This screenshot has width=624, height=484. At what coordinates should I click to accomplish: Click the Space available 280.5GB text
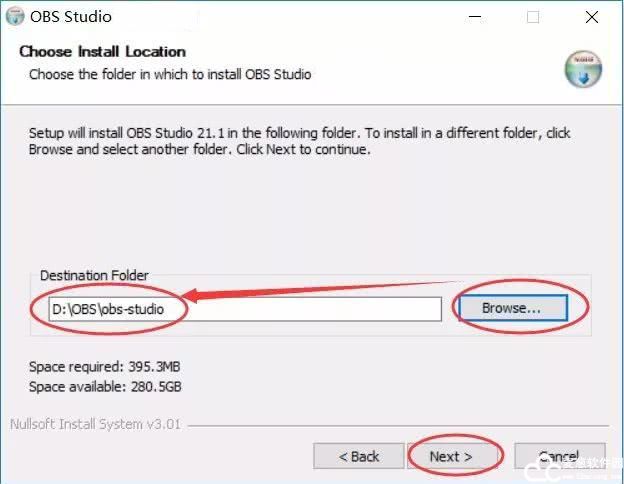(105, 386)
